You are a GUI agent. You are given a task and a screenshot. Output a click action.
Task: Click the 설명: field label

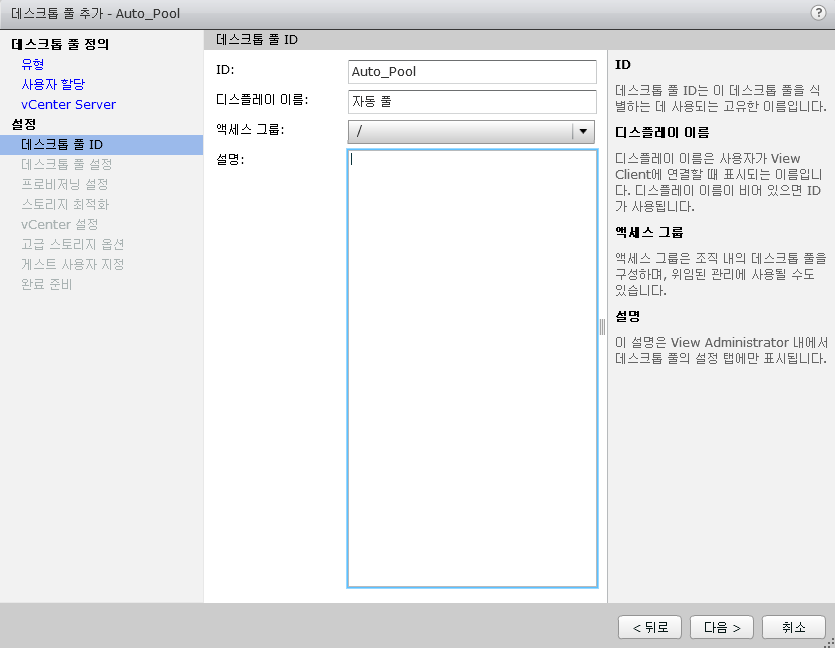point(230,159)
